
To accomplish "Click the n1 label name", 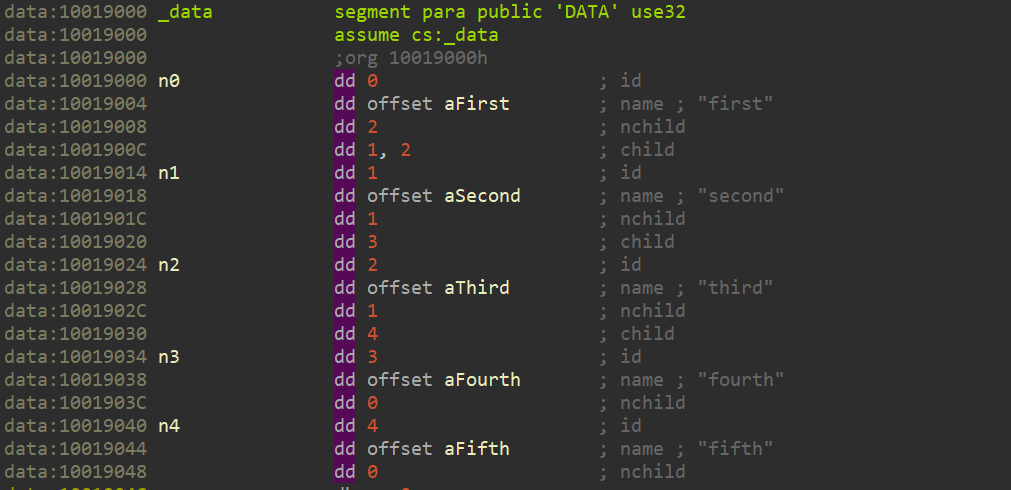I will pyautogui.click(x=169, y=173).
